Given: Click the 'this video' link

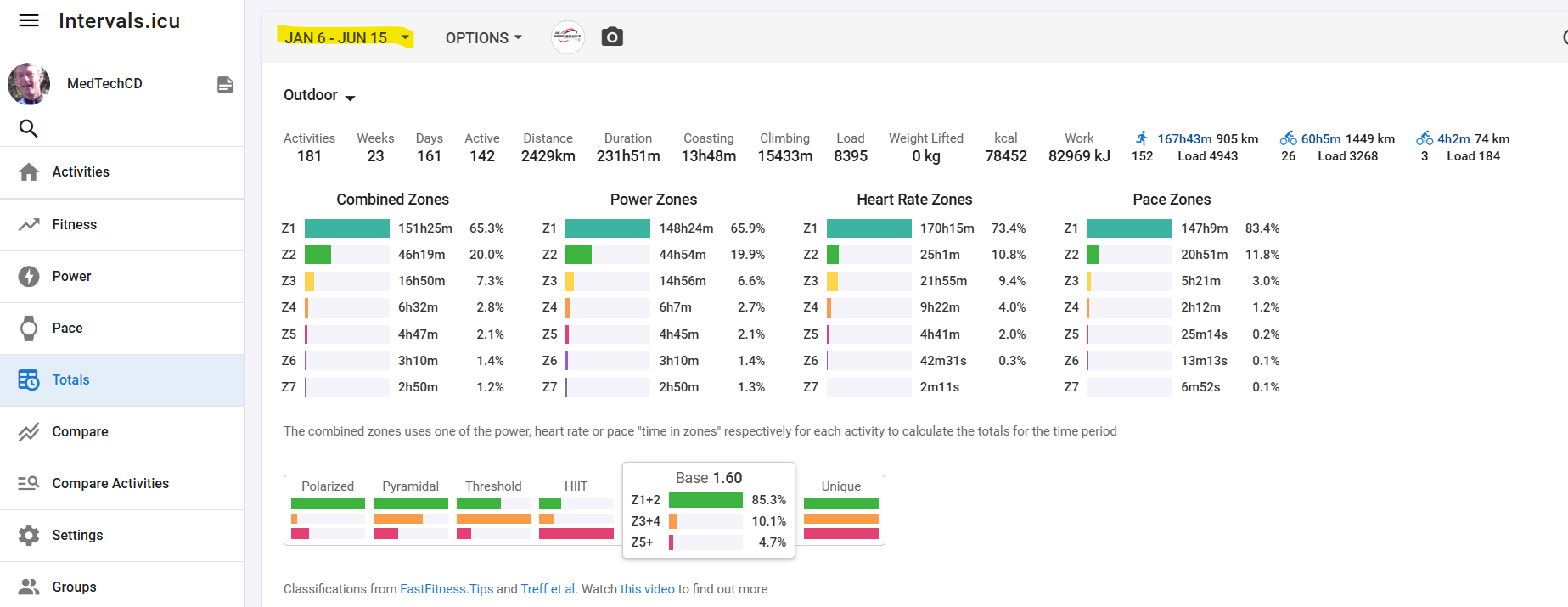Looking at the screenshot, I should click(647, 589).
